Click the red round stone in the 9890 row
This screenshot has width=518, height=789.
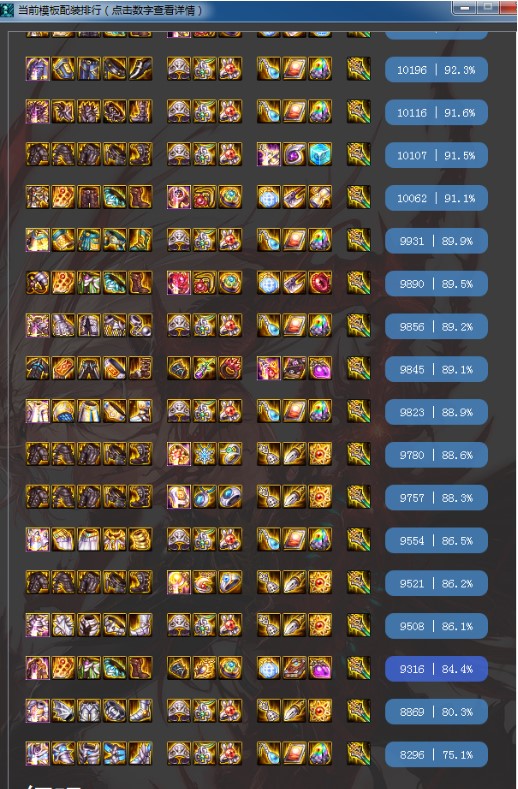coord(320,283)
